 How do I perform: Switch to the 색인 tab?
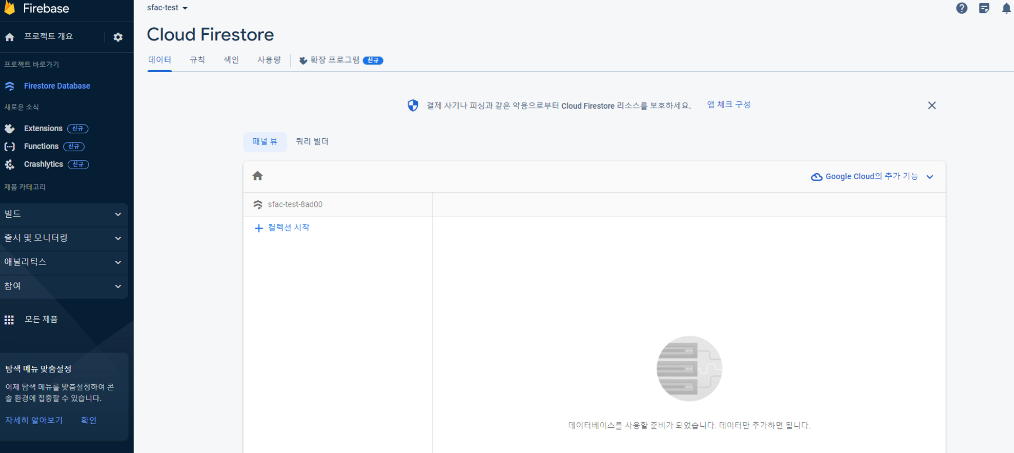click(231, 60)
